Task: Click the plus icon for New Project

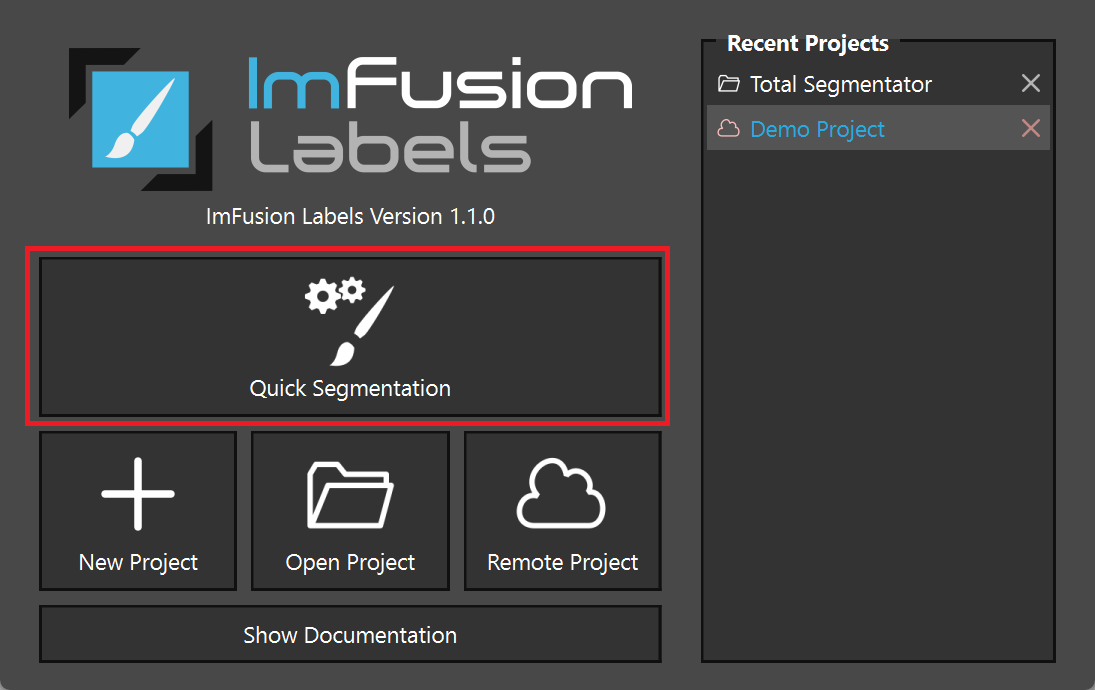Action: pyautogui.click(x=138, y=494)
